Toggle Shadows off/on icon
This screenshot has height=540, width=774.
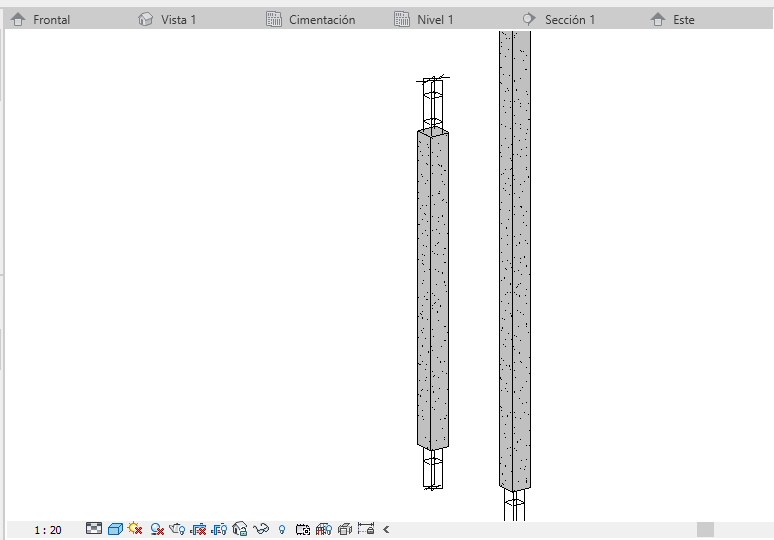[157, 529]
